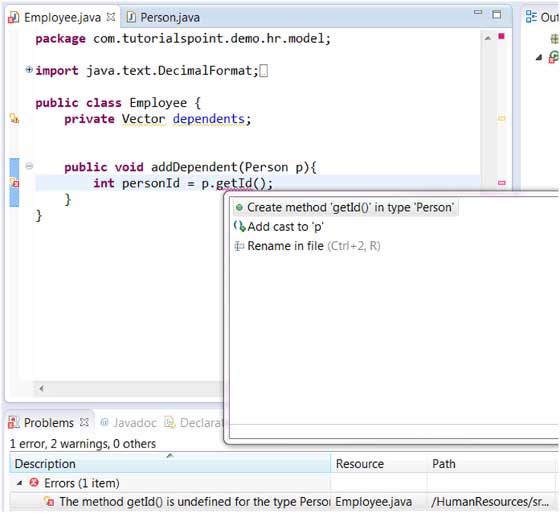Collapse the addDependent method fold
The image size is (560, 513).
point(29,166)
